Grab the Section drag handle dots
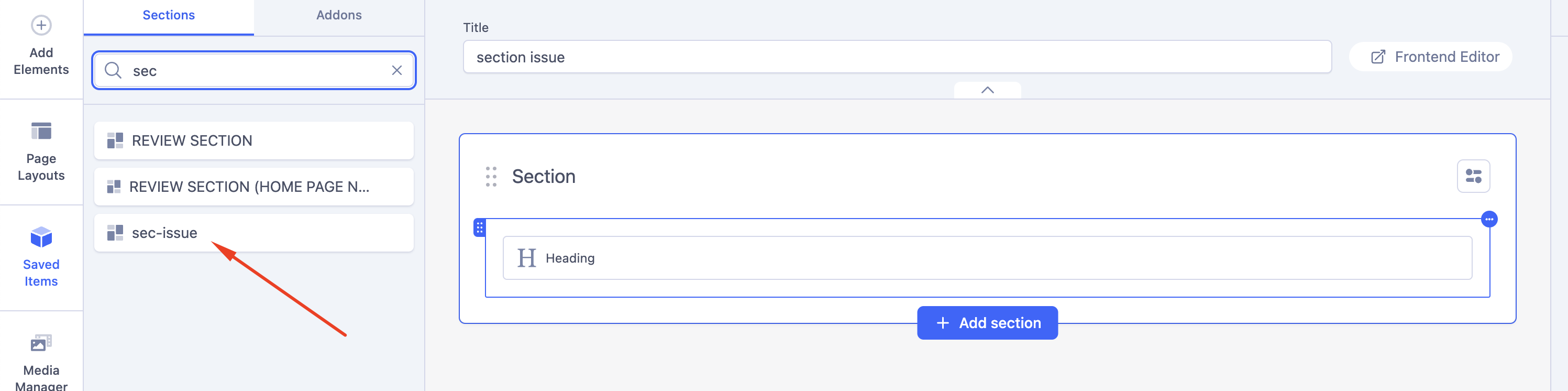 [491, 177]
